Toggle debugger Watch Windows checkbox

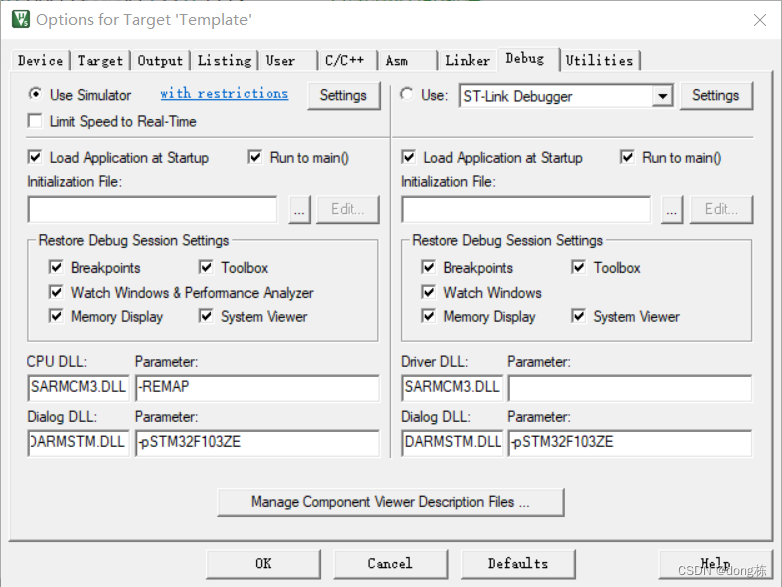(429, 292)
